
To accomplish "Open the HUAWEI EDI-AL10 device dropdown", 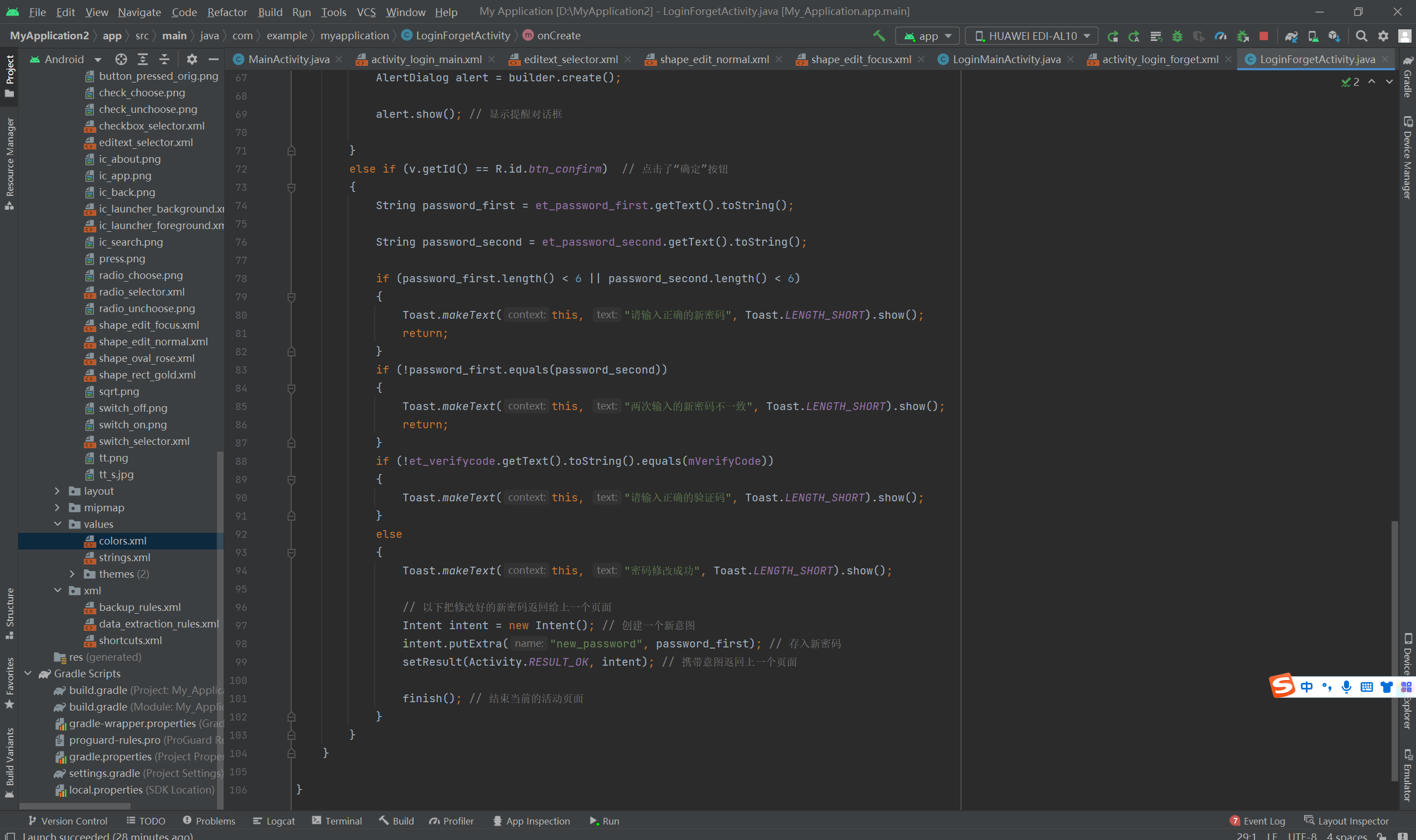I will coord(1032,35).
